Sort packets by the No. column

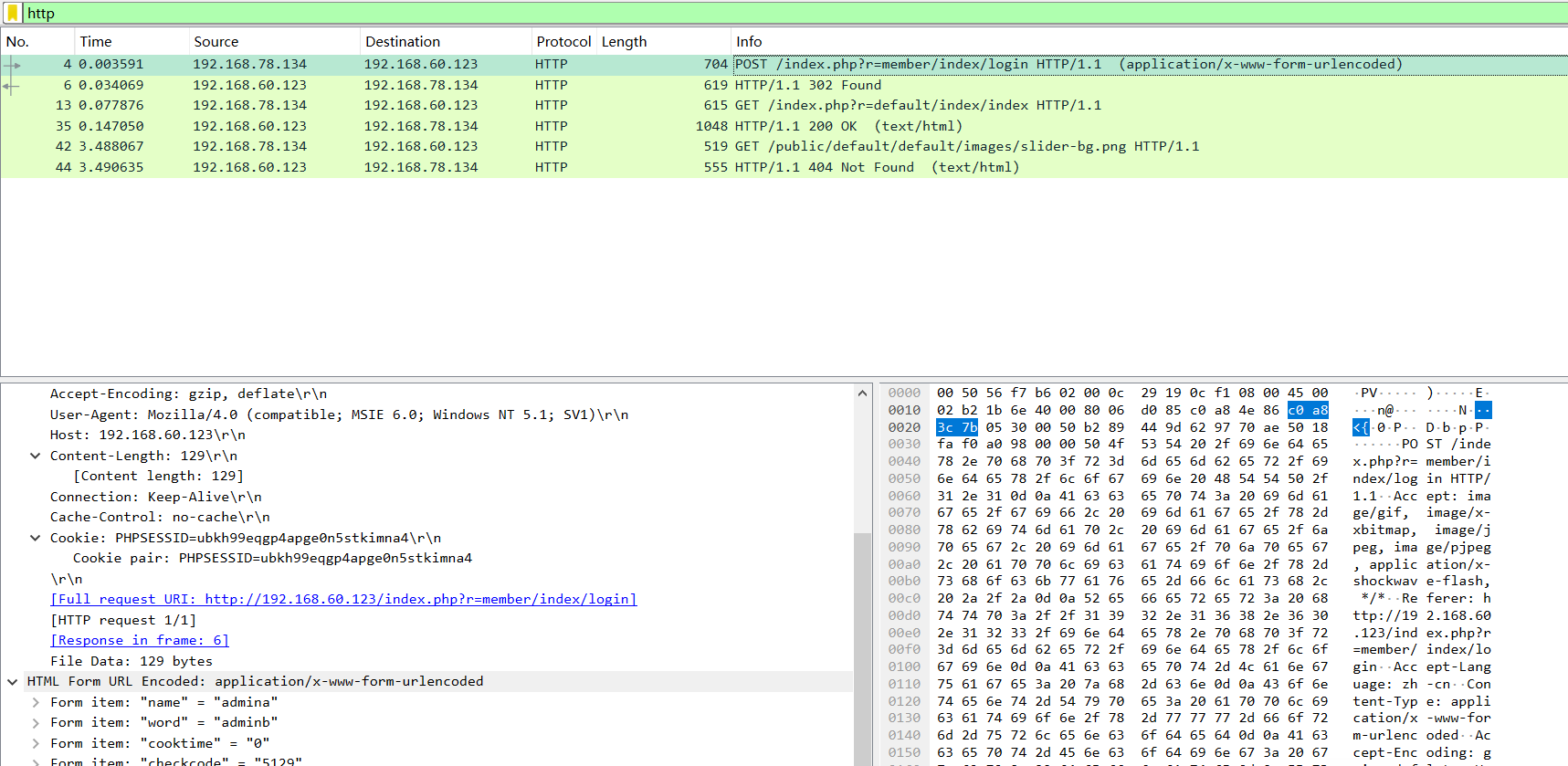click(37, 41)
